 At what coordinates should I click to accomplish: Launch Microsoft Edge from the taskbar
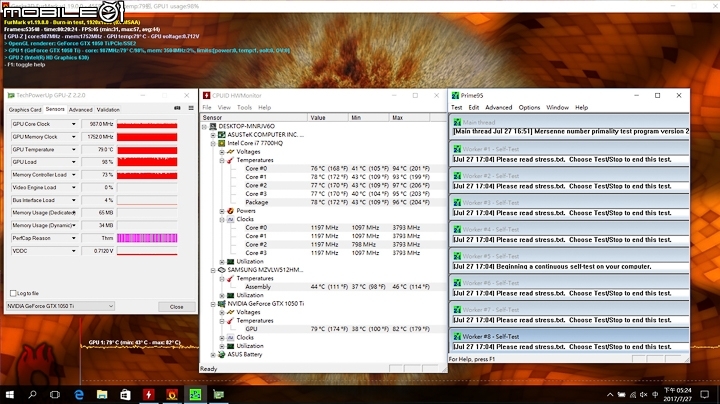[79, 394]
